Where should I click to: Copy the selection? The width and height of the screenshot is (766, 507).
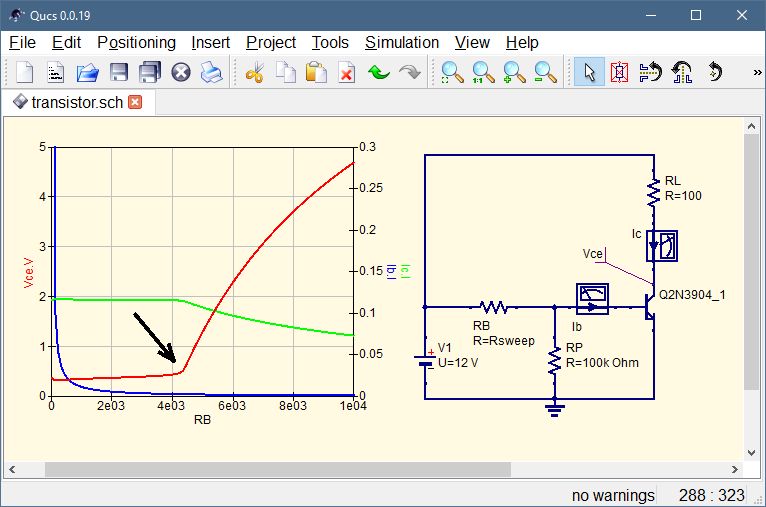coord(285,73)
